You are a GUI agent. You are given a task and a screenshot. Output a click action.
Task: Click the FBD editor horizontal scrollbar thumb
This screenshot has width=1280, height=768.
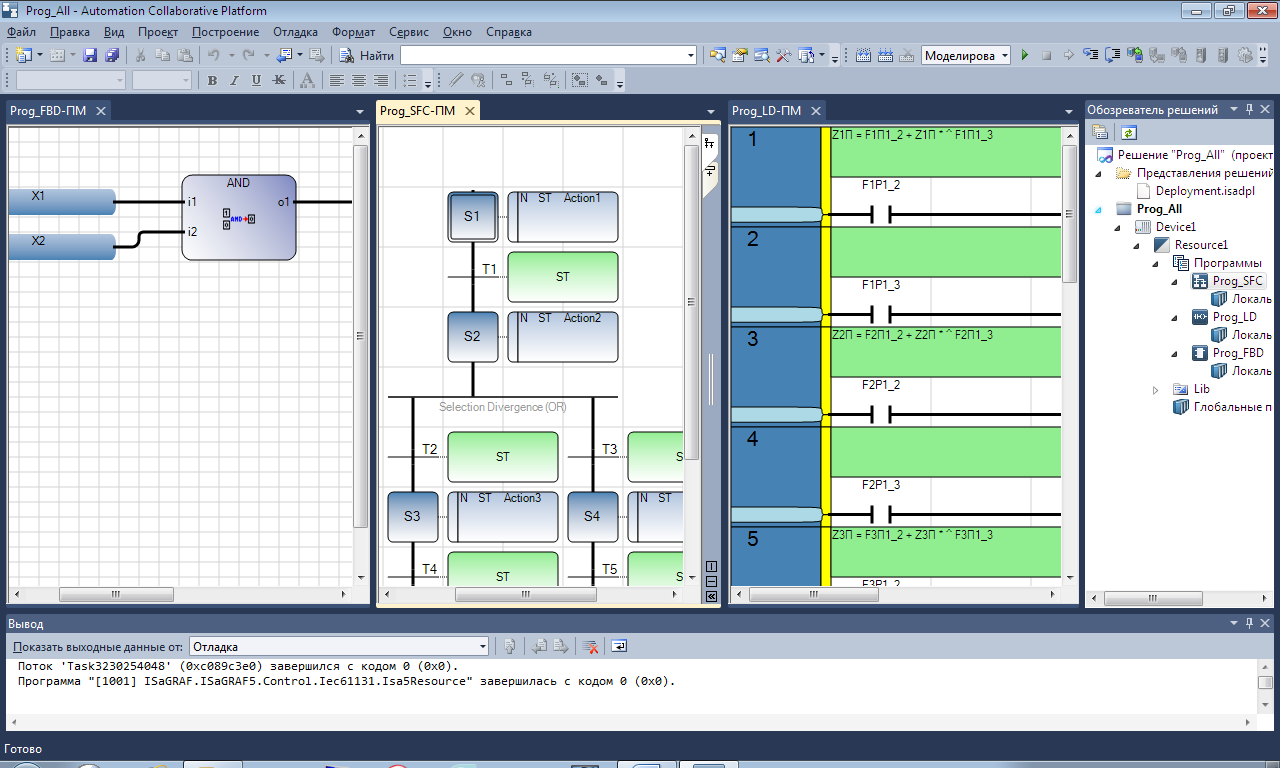[x=115, y=594]
